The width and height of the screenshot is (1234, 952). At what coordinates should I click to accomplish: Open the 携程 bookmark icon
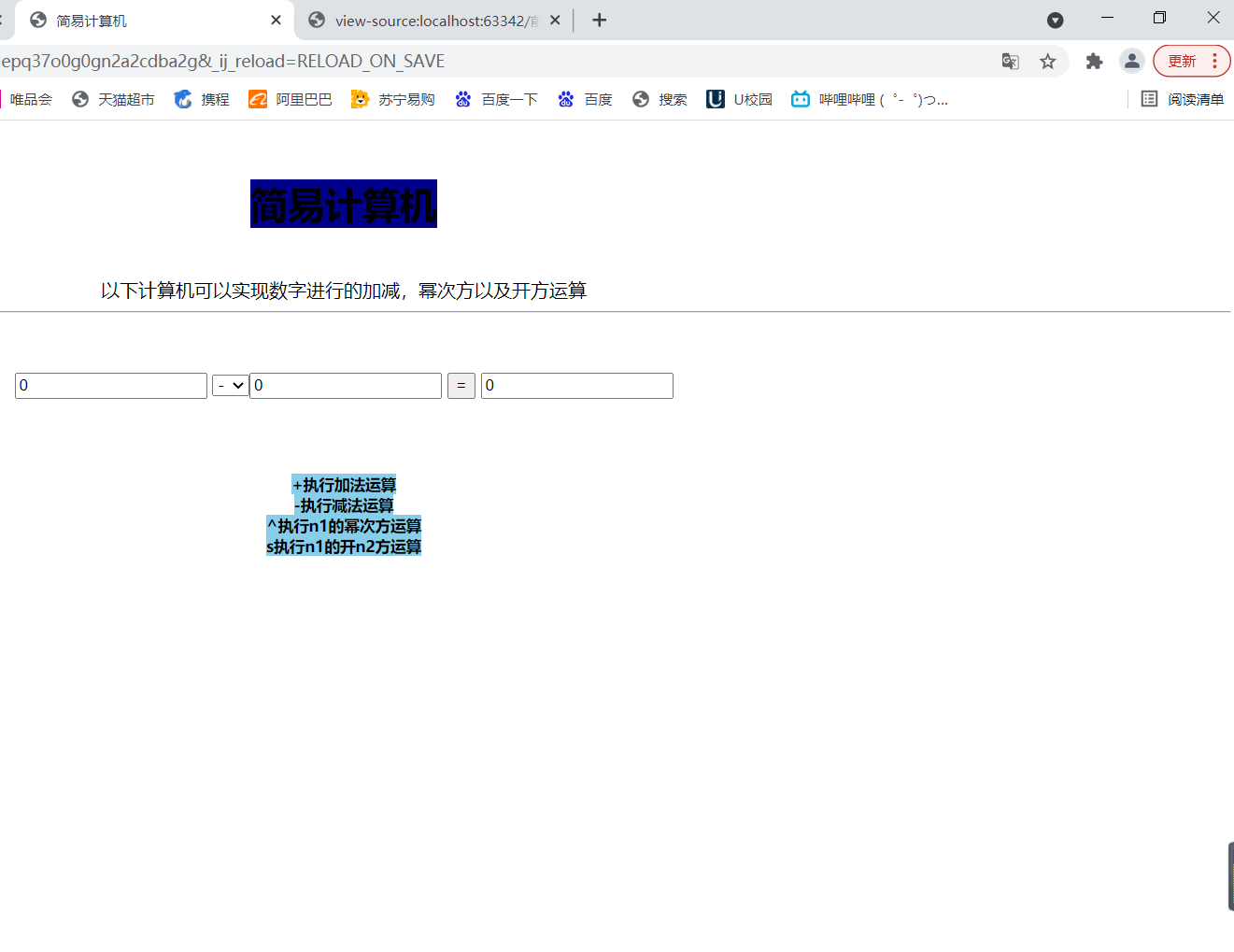(183, 98)
